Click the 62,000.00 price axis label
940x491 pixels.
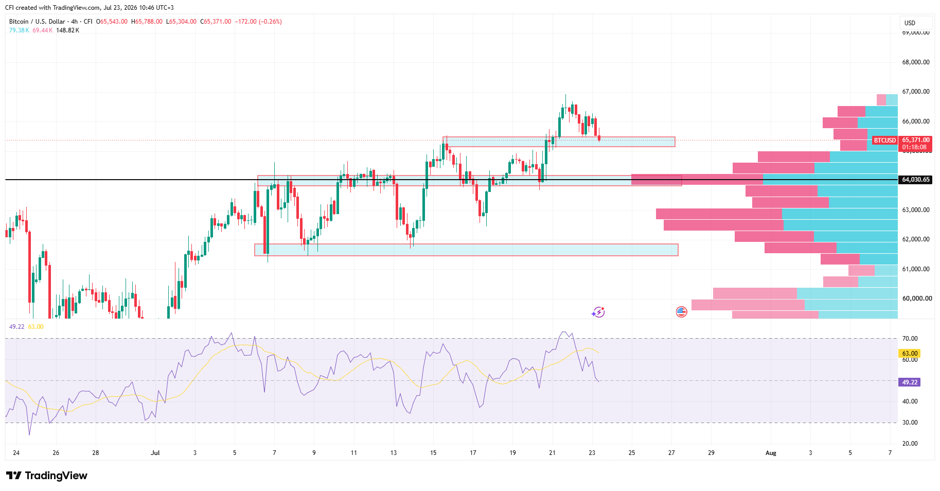(916, 239)
